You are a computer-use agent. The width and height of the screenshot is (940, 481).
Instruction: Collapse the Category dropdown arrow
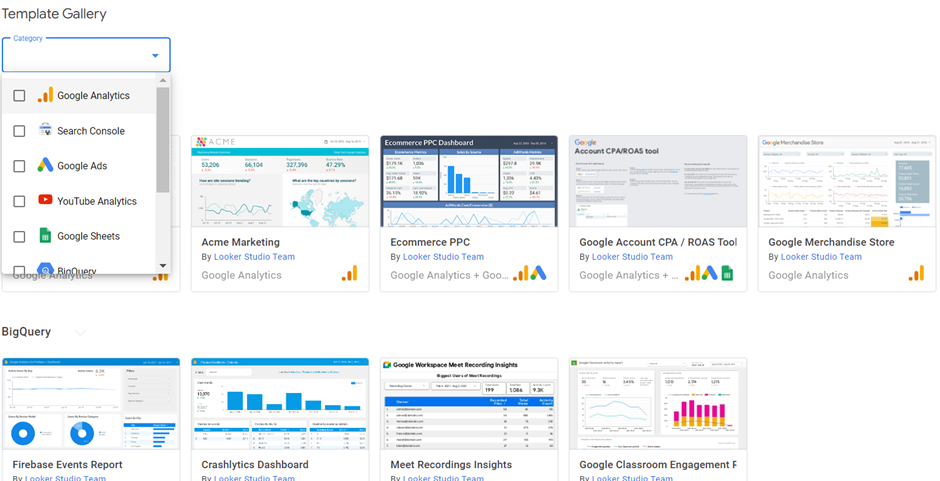155,56
